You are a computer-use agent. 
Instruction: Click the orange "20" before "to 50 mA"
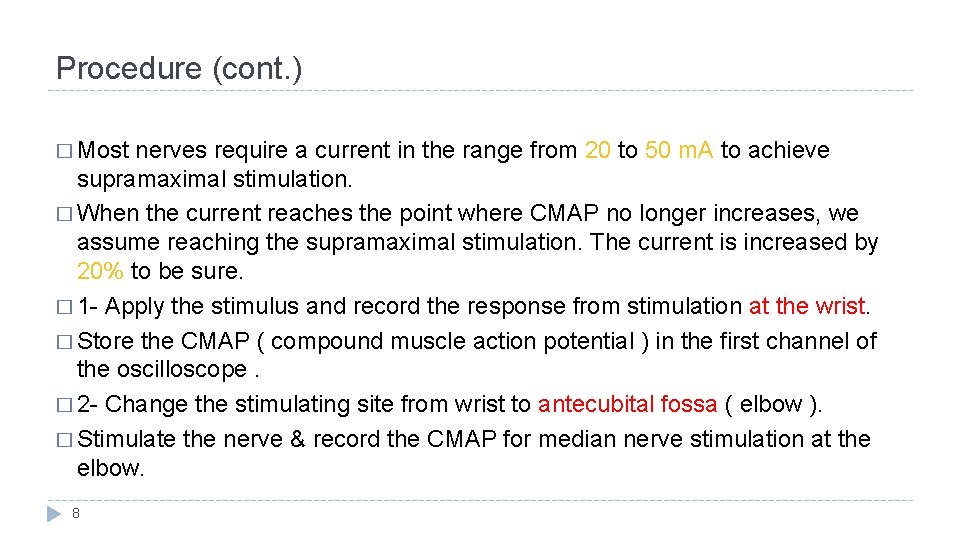[597, 151]
